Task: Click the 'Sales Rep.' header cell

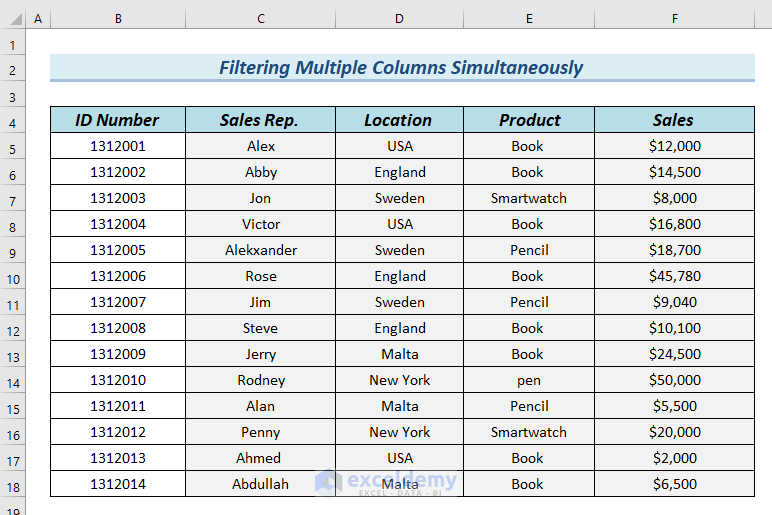Action: [x=260, y=120]
